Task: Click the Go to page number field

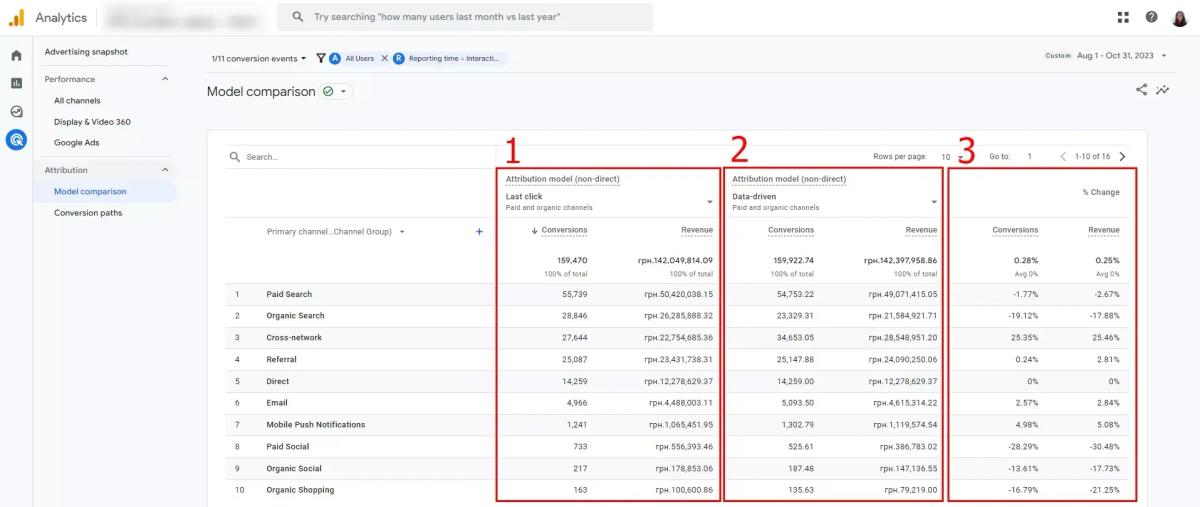Action: (x=1030, y=157)
